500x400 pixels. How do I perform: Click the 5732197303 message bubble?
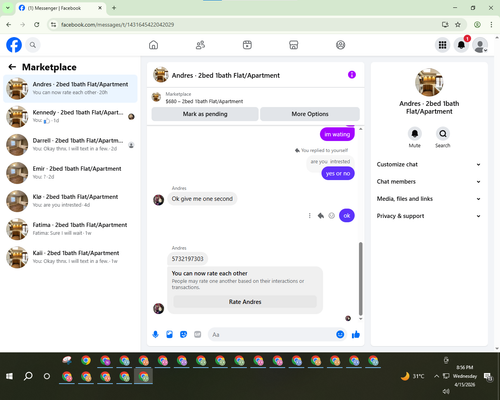[187, 259]
